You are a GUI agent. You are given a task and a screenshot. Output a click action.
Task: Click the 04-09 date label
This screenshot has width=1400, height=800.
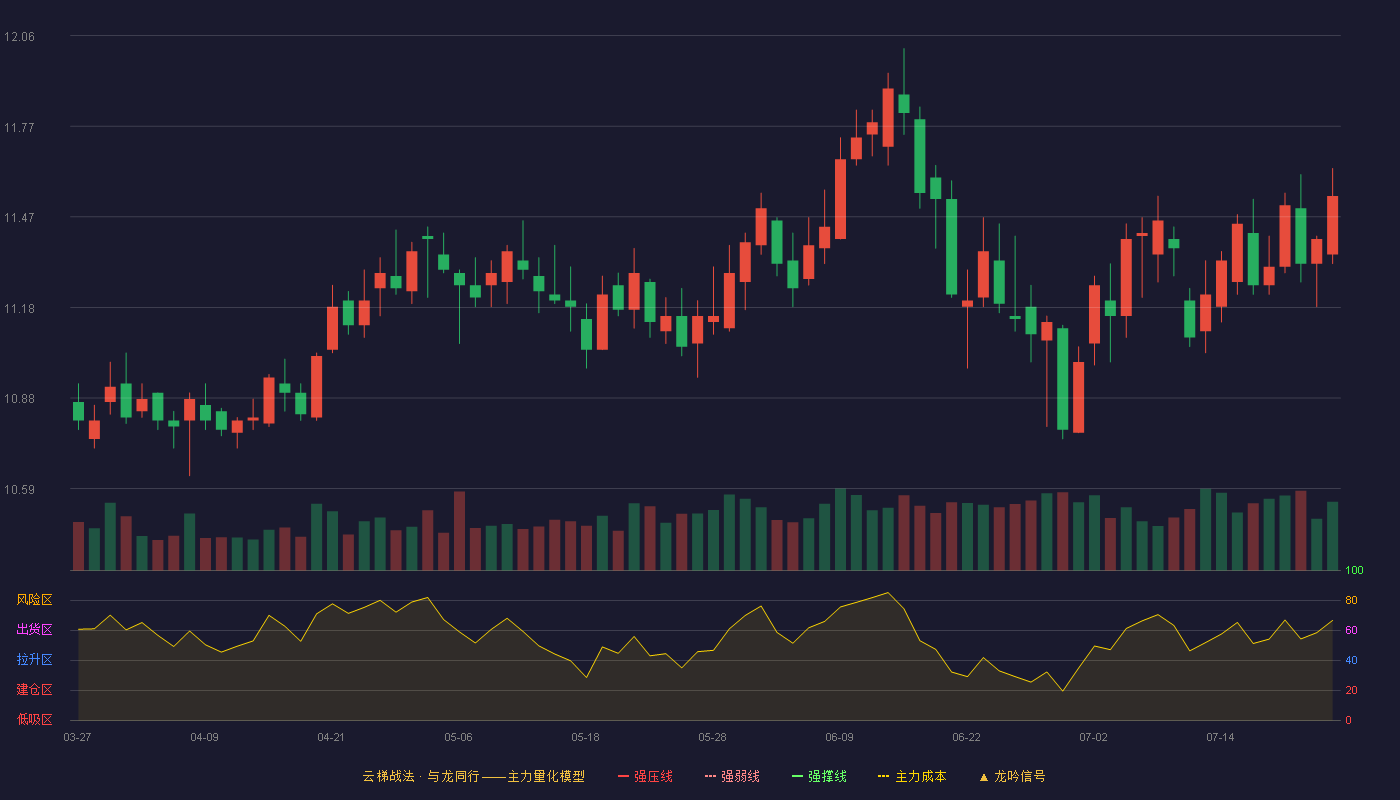pos(205,737)
